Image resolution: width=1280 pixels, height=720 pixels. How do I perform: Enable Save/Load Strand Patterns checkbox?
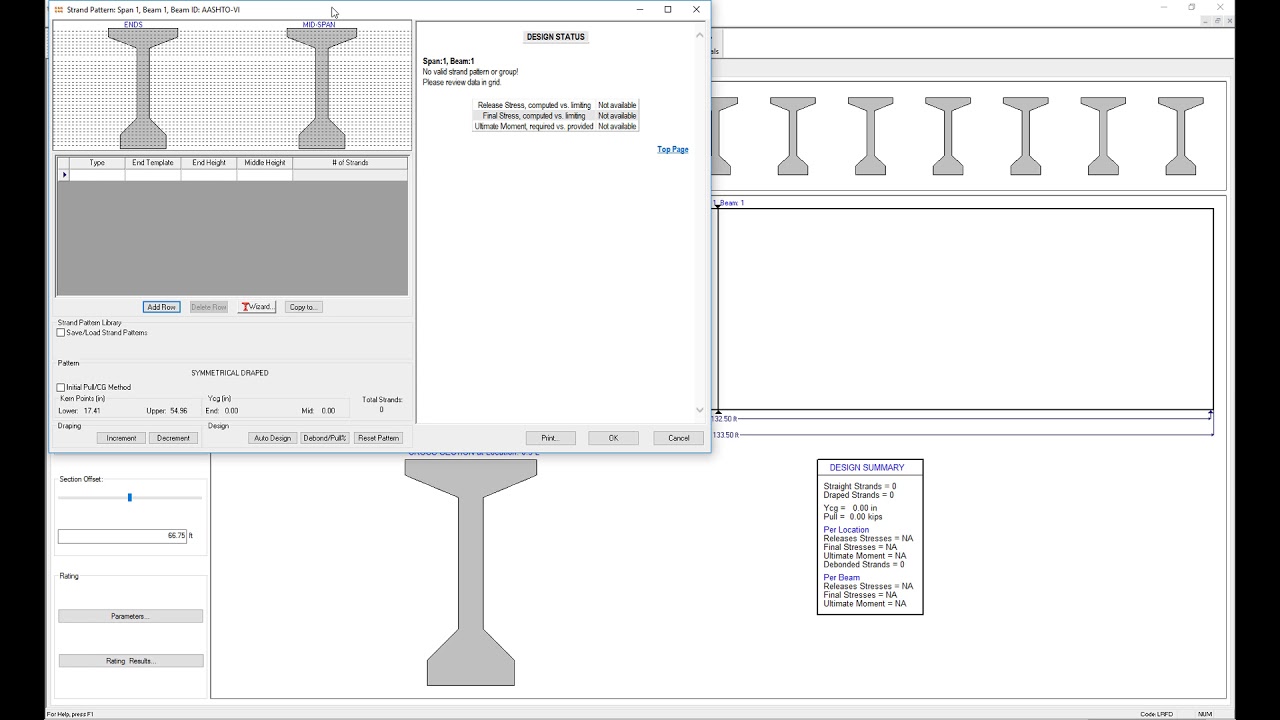tap(61, 333)
